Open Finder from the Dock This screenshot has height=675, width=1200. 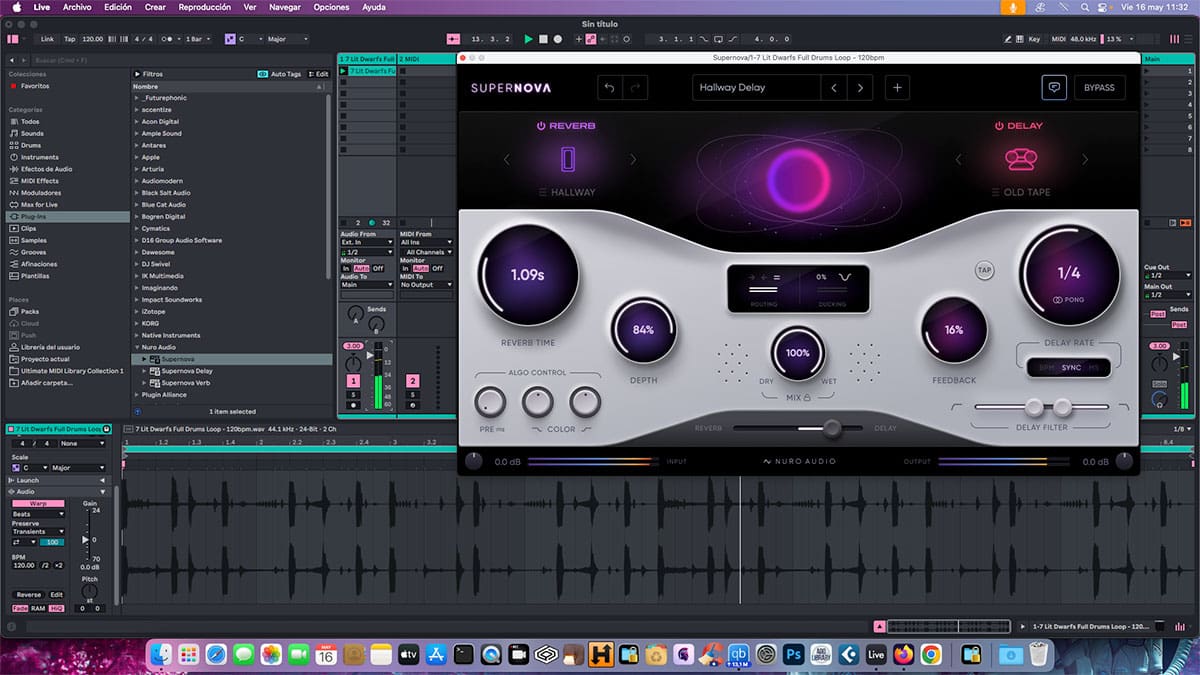tap(161, 655)
